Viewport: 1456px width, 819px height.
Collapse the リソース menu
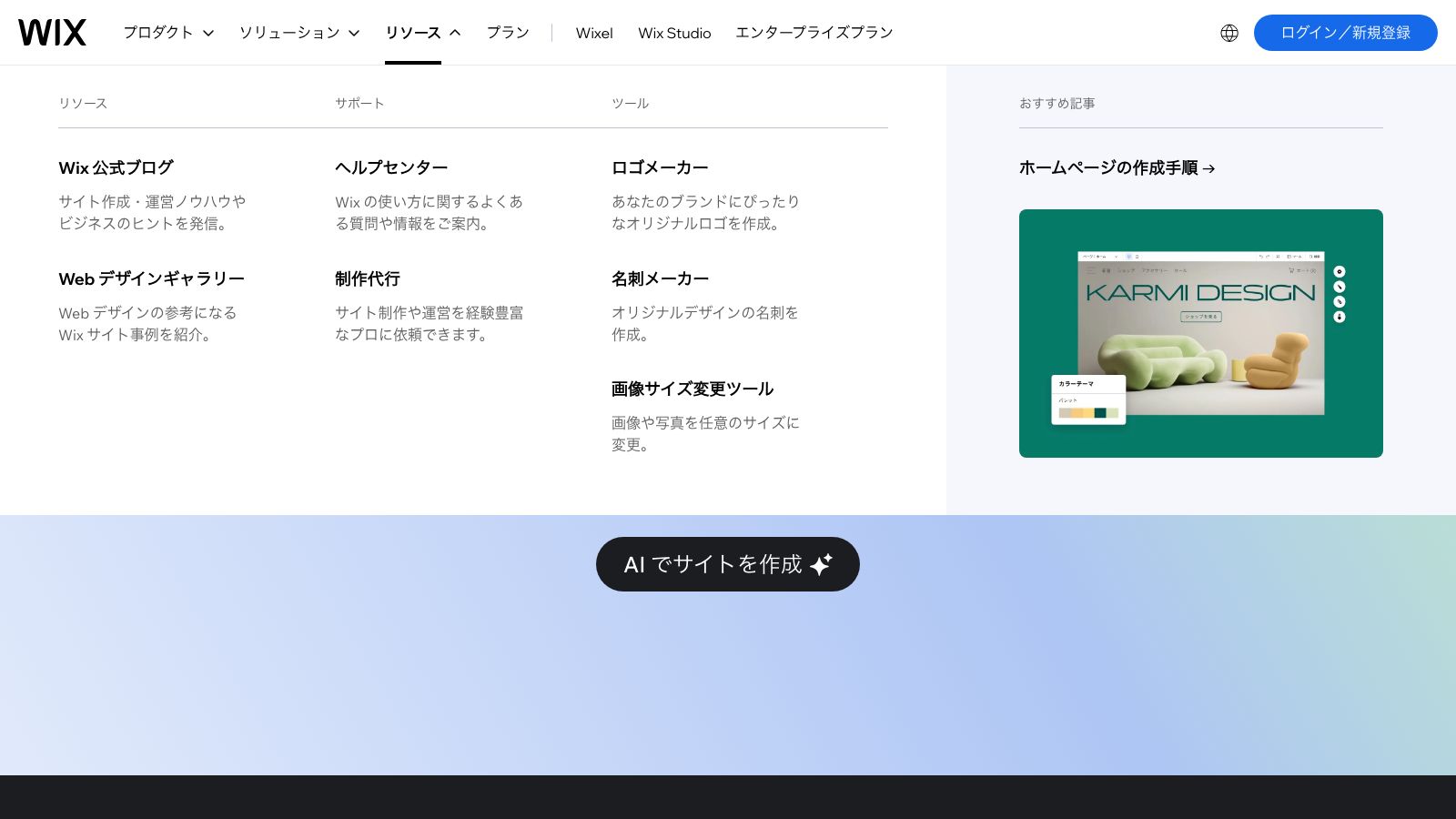[x=423, y=33]
